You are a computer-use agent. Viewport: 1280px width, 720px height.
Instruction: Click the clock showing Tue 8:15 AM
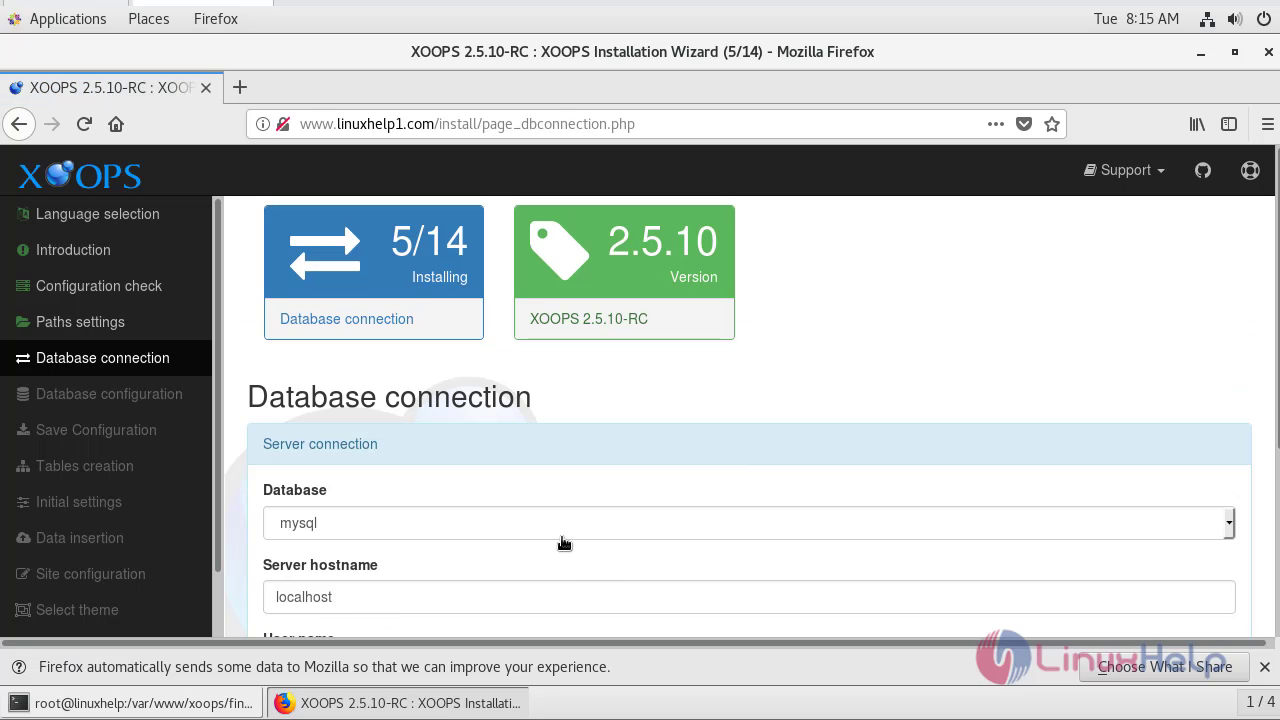1136,19
